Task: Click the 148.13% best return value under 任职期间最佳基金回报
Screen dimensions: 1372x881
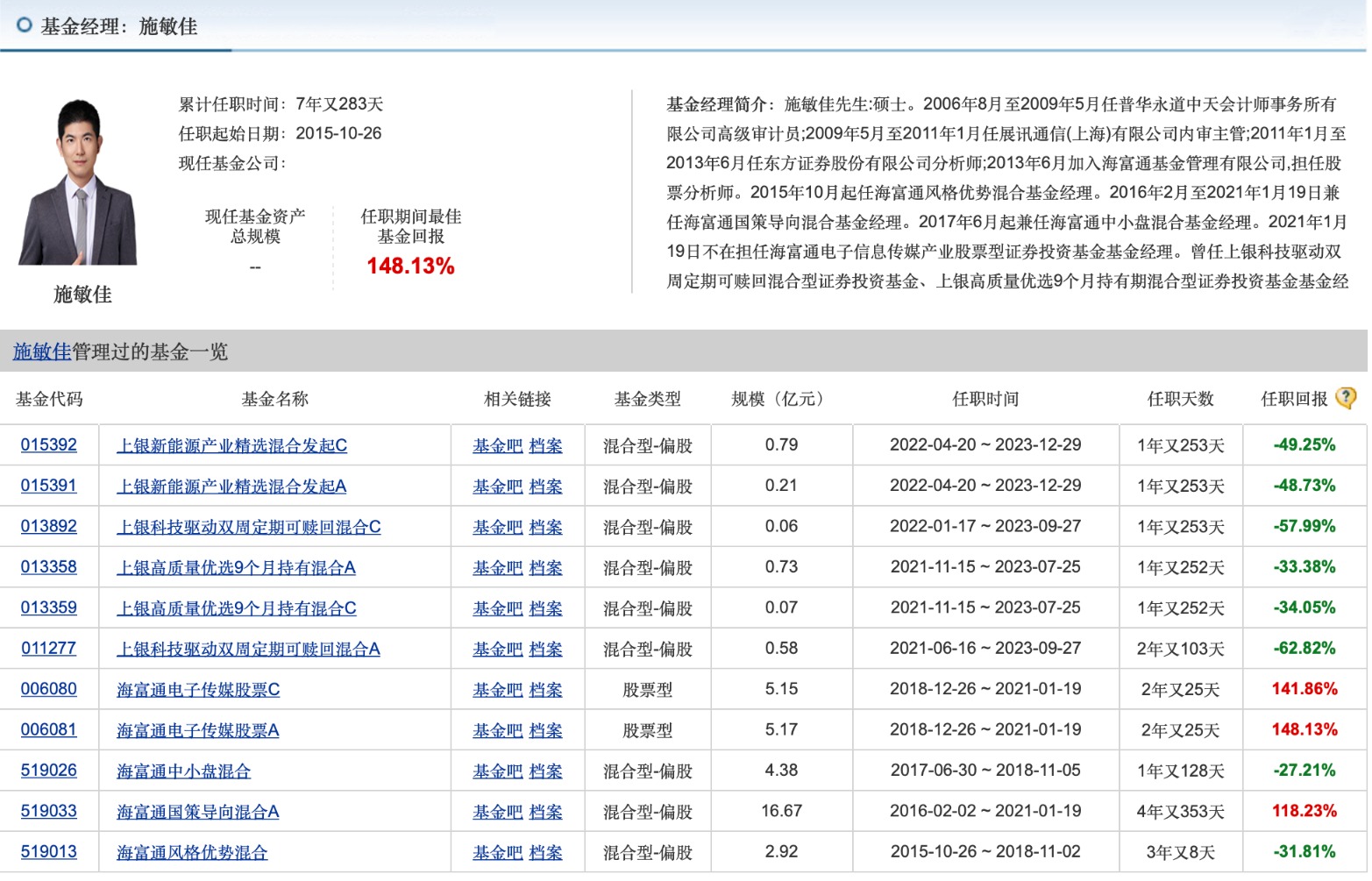Action: pyautogui.click(x=410, y=266)
